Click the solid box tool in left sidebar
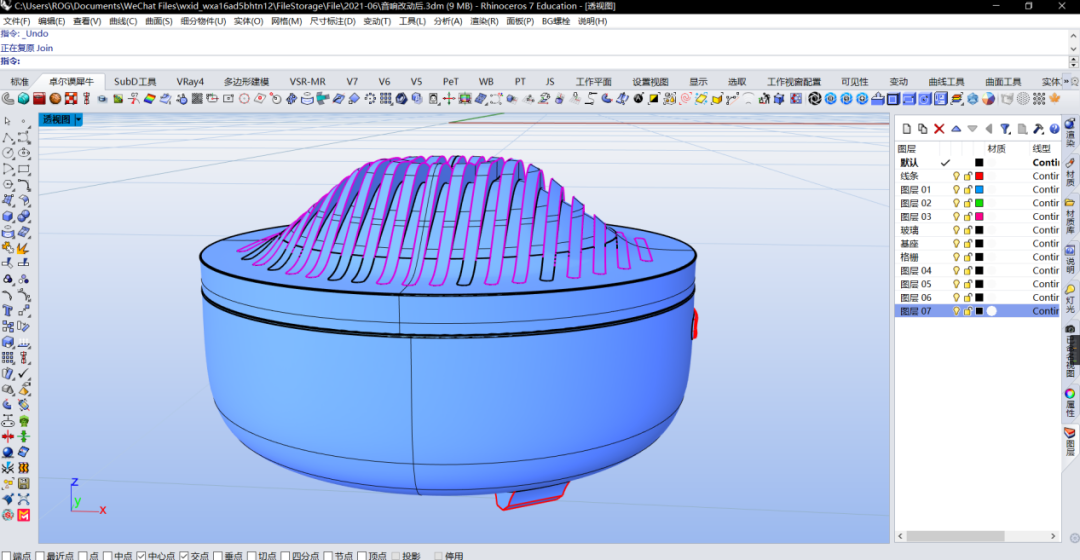The width and height of the screenshot is (1080, 560). [8, 216]
